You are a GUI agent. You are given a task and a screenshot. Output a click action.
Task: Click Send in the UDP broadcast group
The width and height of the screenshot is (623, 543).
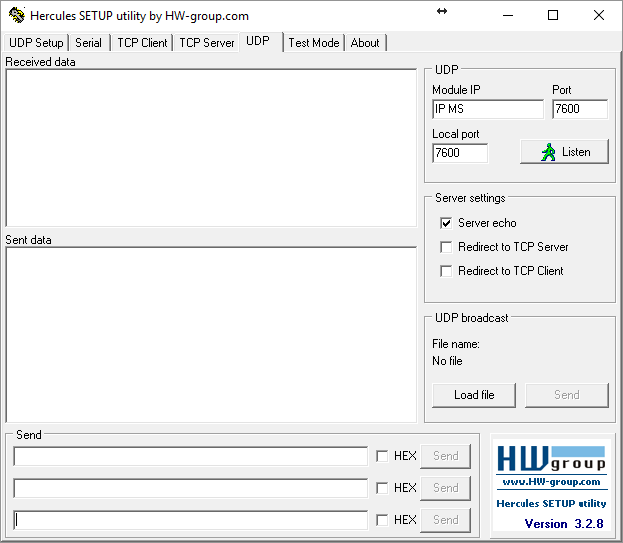coord(567,395)
